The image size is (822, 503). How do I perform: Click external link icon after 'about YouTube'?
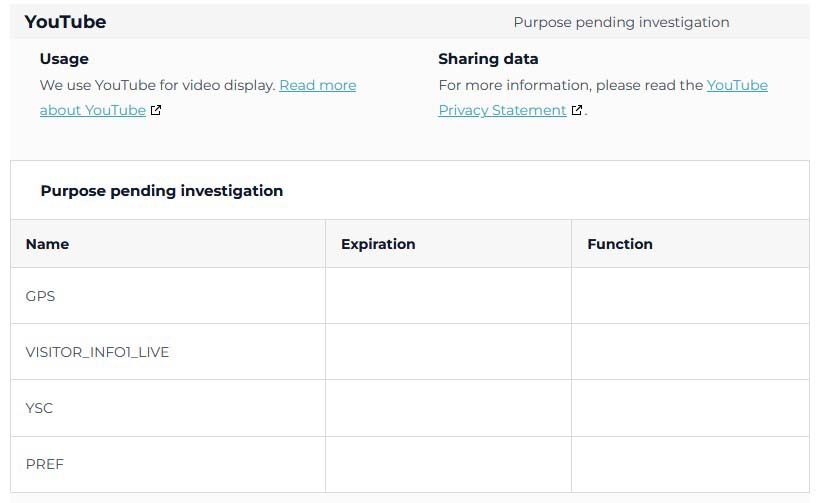(156, 111)
